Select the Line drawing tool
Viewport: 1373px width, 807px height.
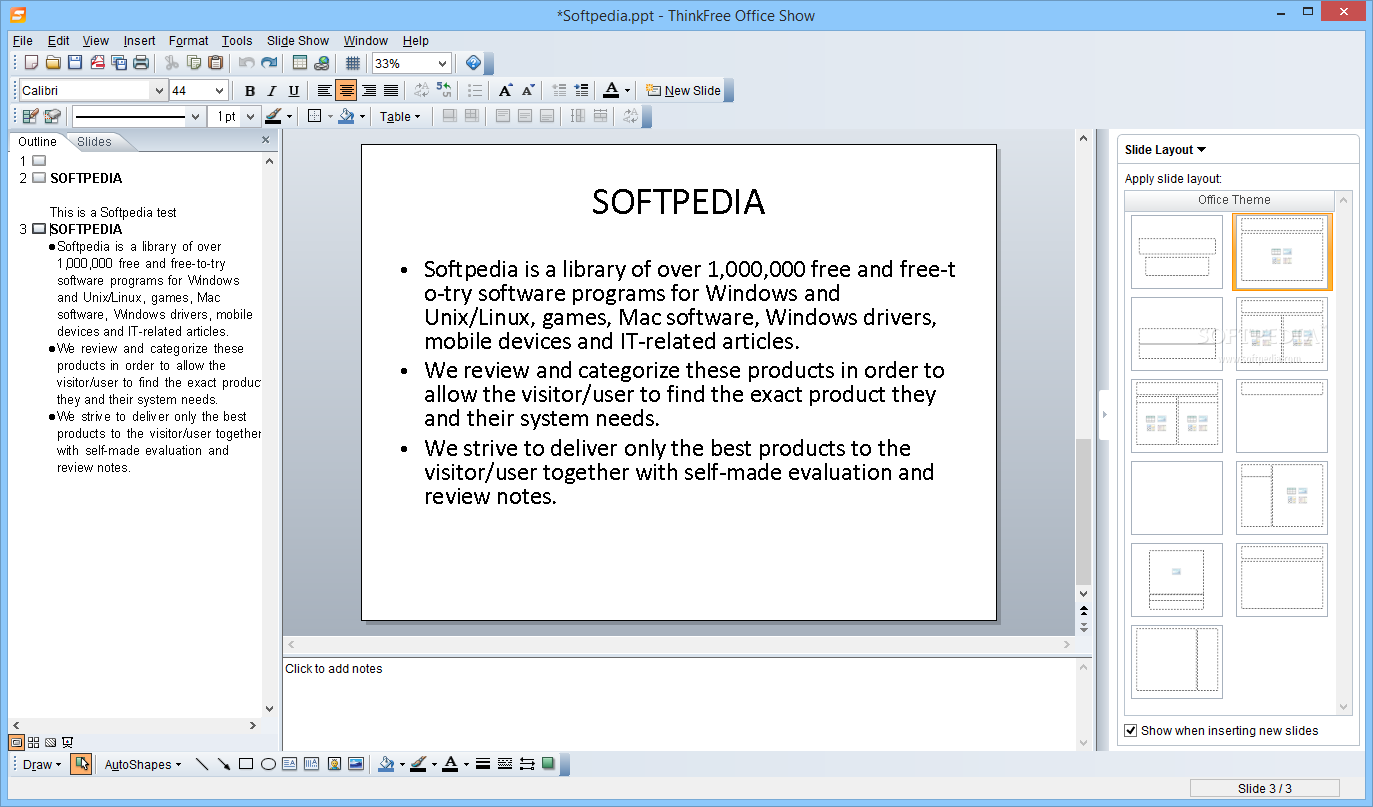pyautogui.click(x=202, y=764)
